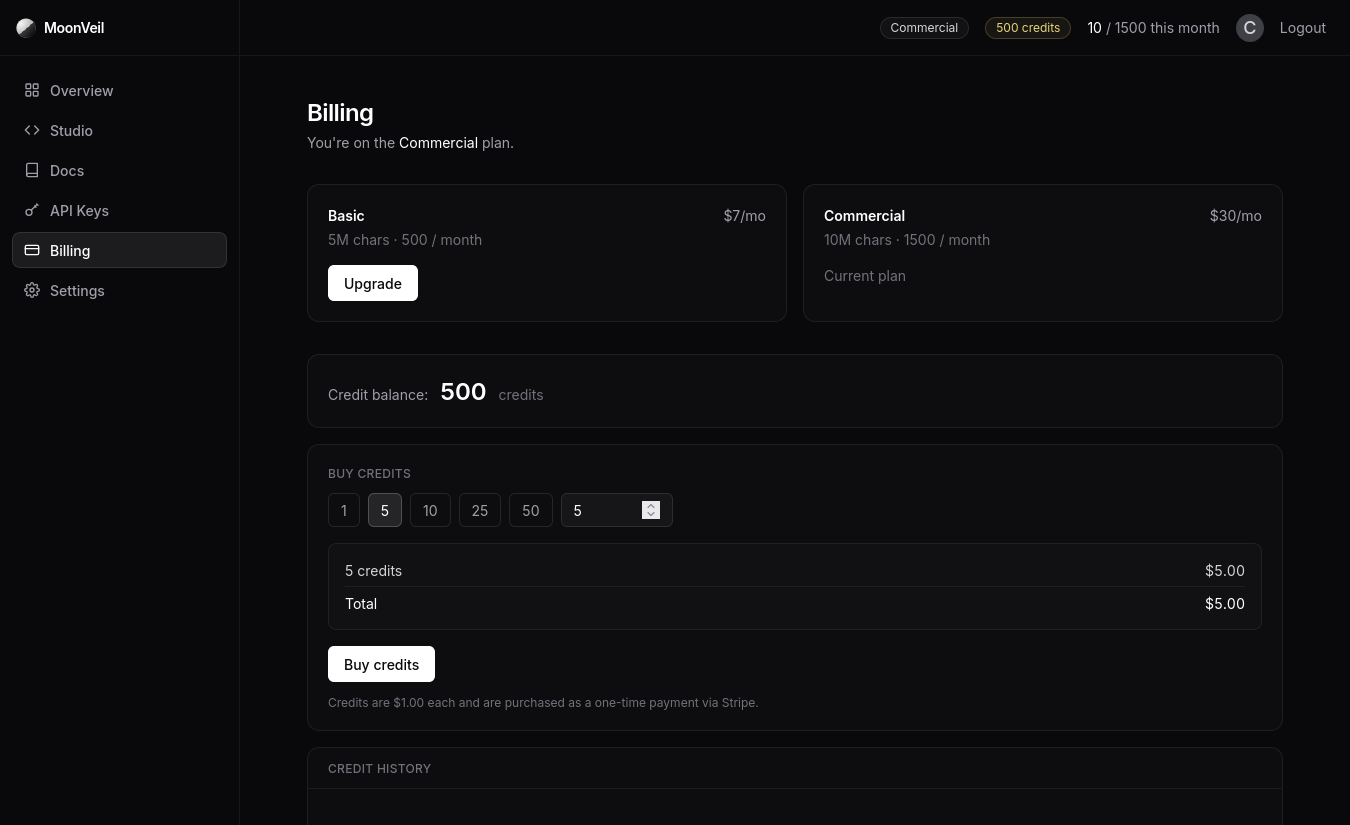Click the Settings gear icon
1350x825 pixels.
tap(32, 290)
